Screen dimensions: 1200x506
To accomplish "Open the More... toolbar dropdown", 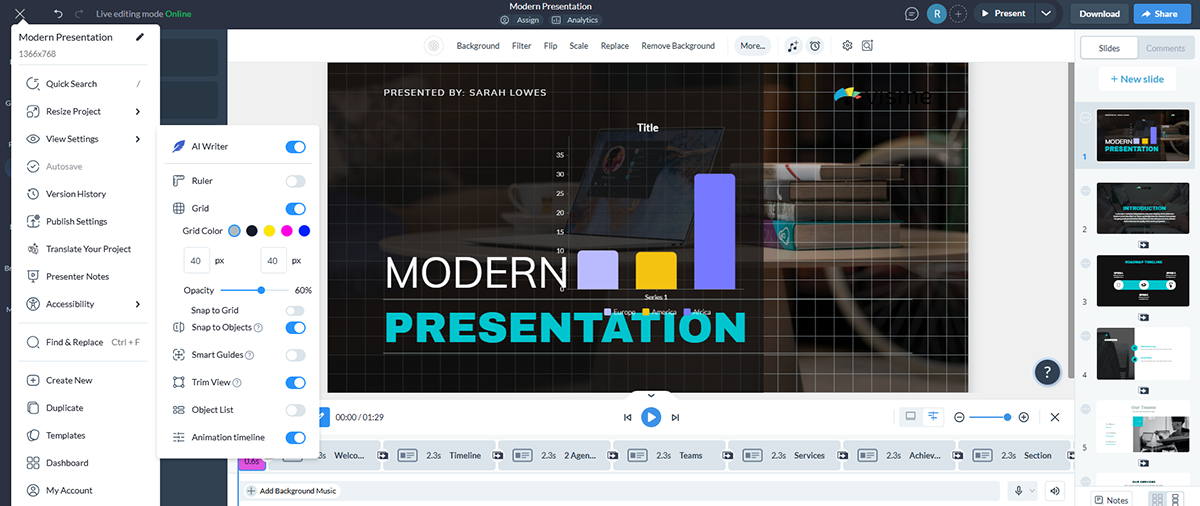I will [x=753, y=46].
